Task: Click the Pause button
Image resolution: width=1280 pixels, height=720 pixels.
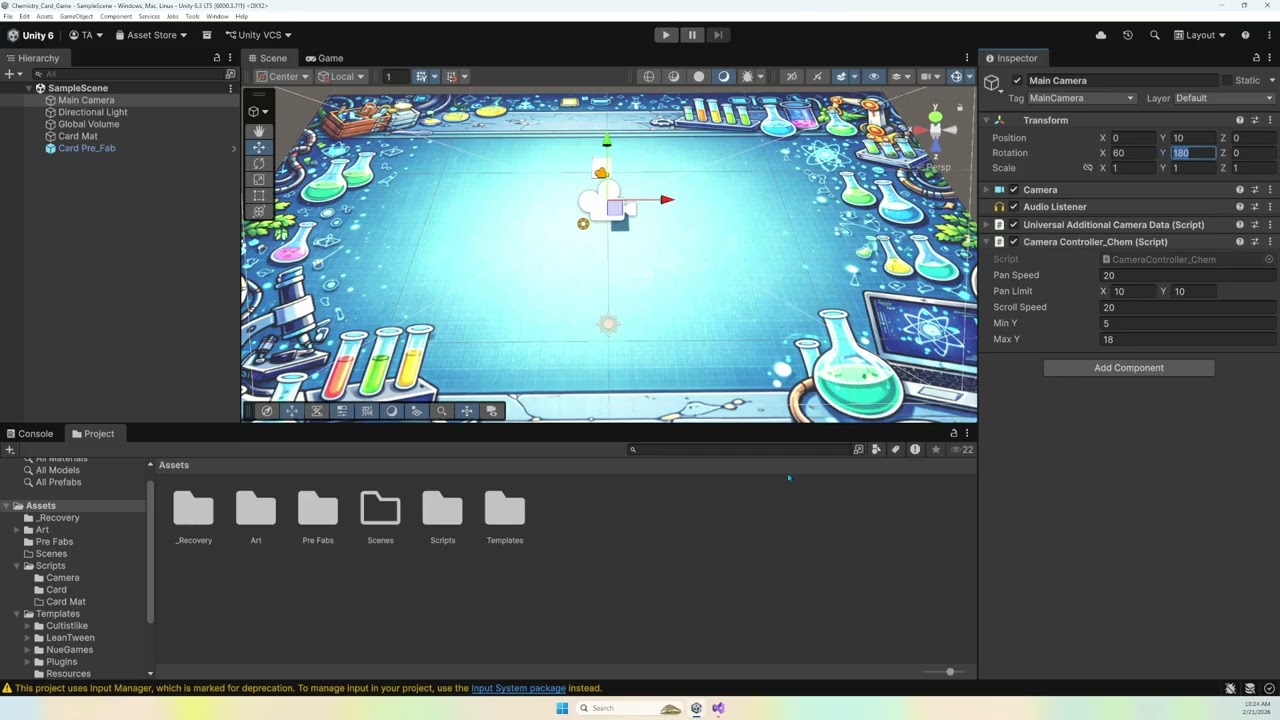Action: click(692, 35)
